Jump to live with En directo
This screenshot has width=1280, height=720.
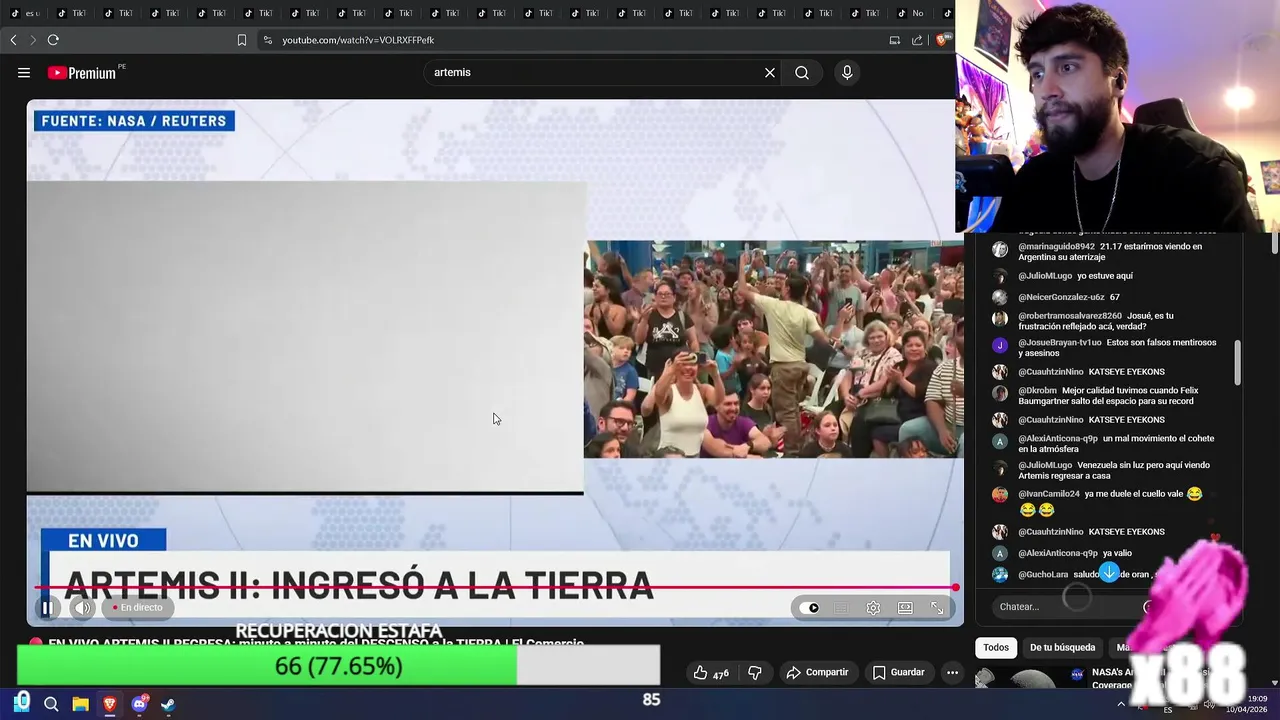[137, 608]
